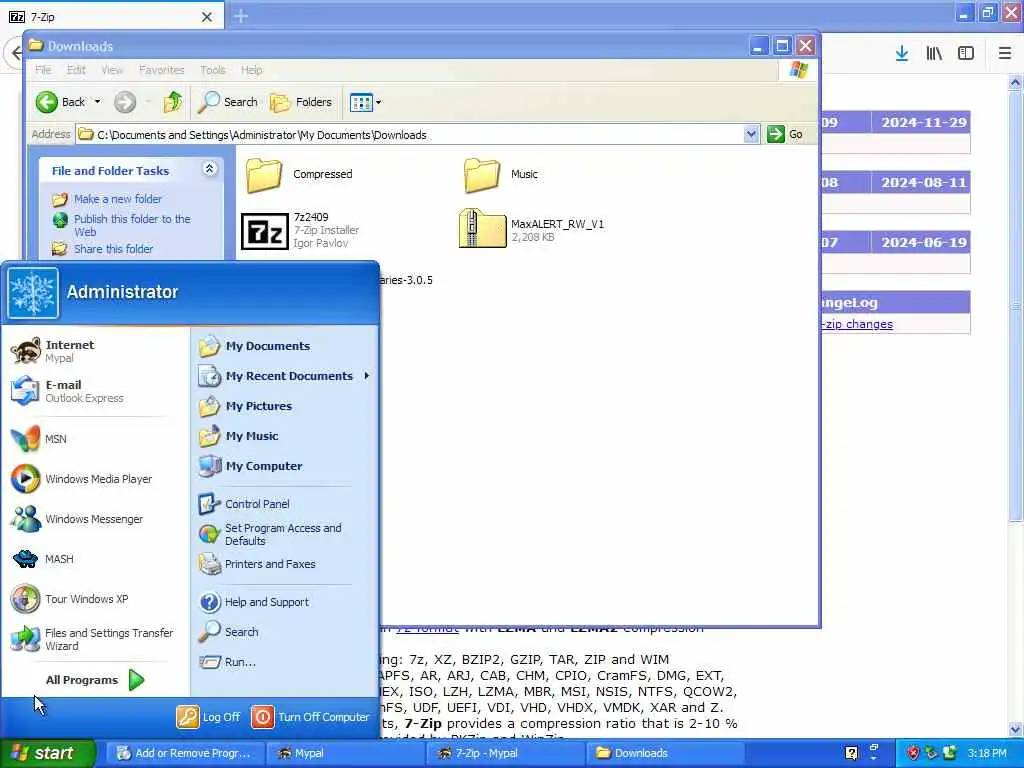Screen dimensions: 1024x768
Task: Open Edit menu in Downloads window
Action: click(76, 70)
